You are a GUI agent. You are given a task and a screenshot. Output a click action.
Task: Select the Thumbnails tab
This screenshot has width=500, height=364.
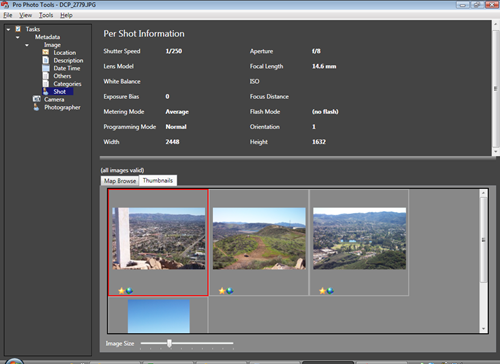tap(158, 180)
